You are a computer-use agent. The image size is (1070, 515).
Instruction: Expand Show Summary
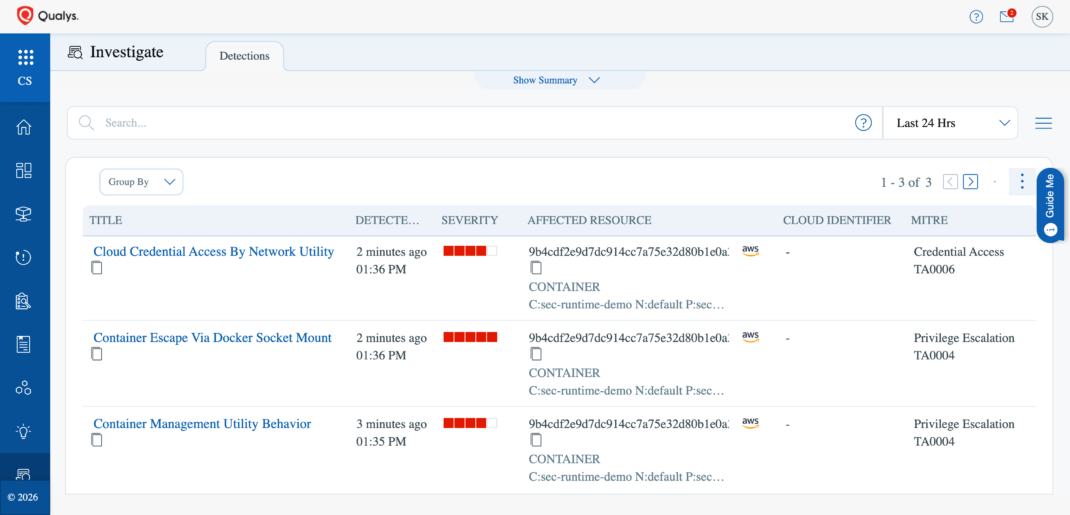pyautogui.click(x=556, y=80)
